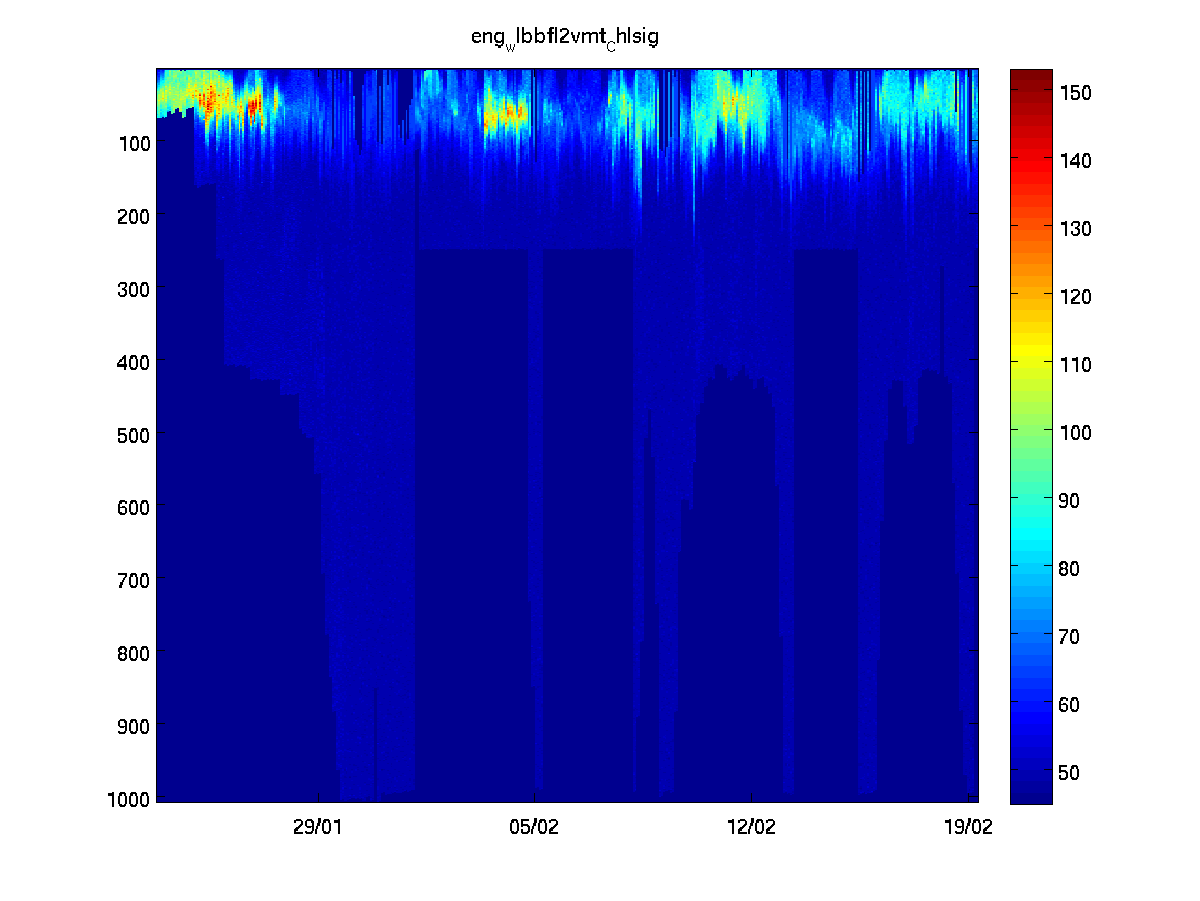Click the colorbar value 80 label
1200x901 pixels.
1071,569
